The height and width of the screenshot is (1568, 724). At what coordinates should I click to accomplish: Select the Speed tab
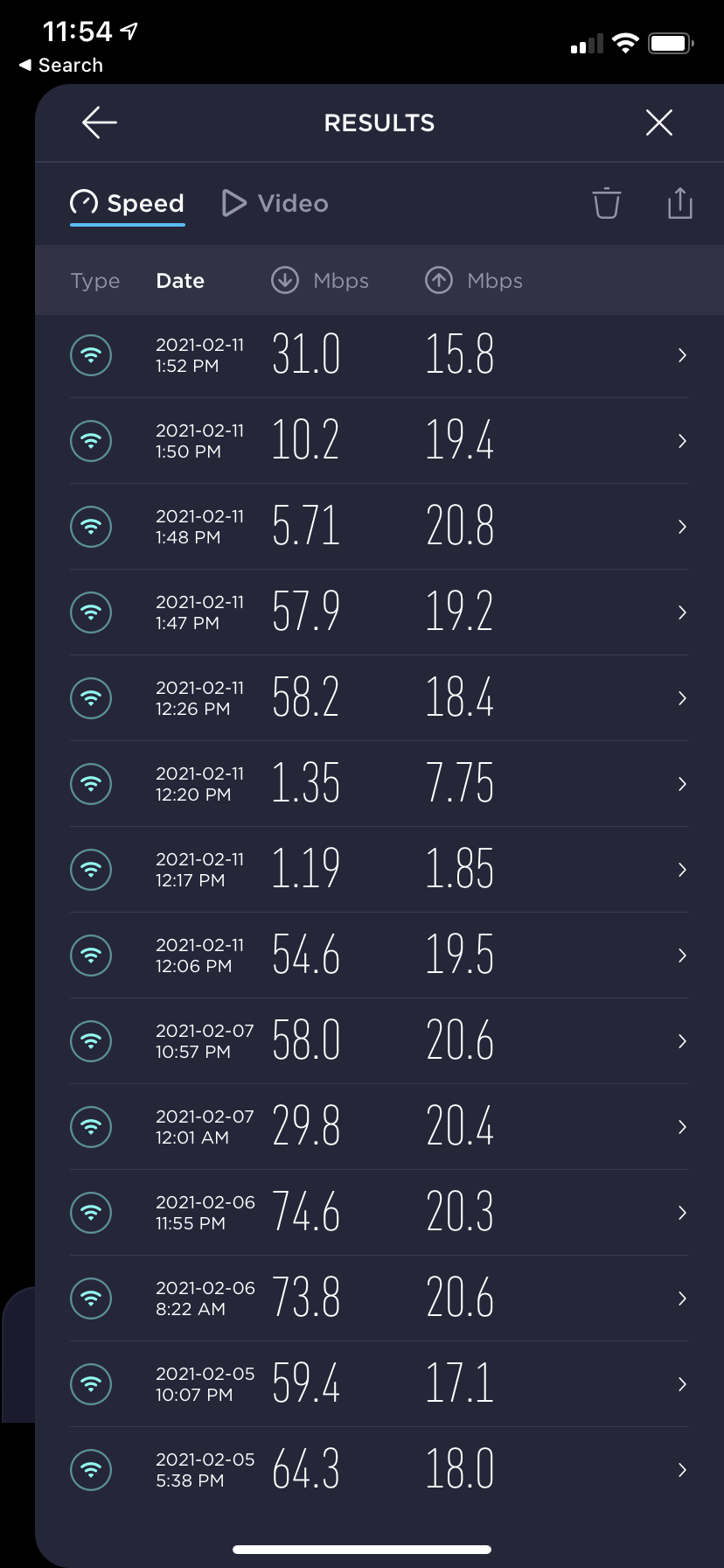128,204
